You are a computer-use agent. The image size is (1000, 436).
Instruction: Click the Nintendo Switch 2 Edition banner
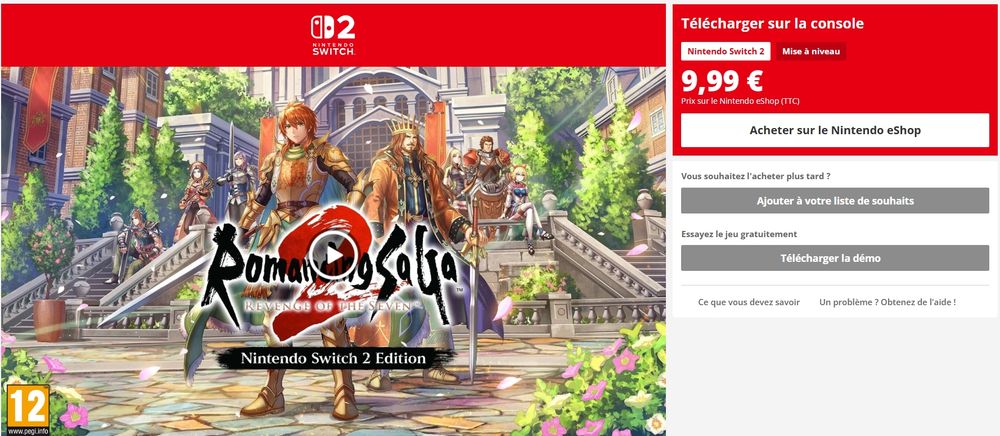(x=333, y=359)
